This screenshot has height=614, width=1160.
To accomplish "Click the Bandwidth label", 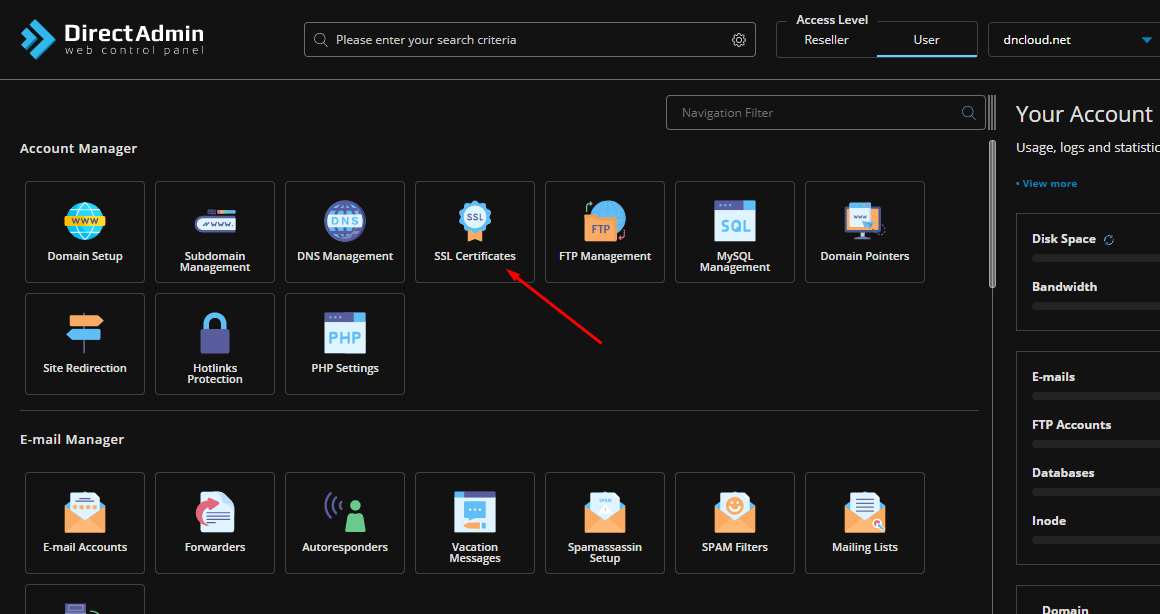I will (1065, 287).
